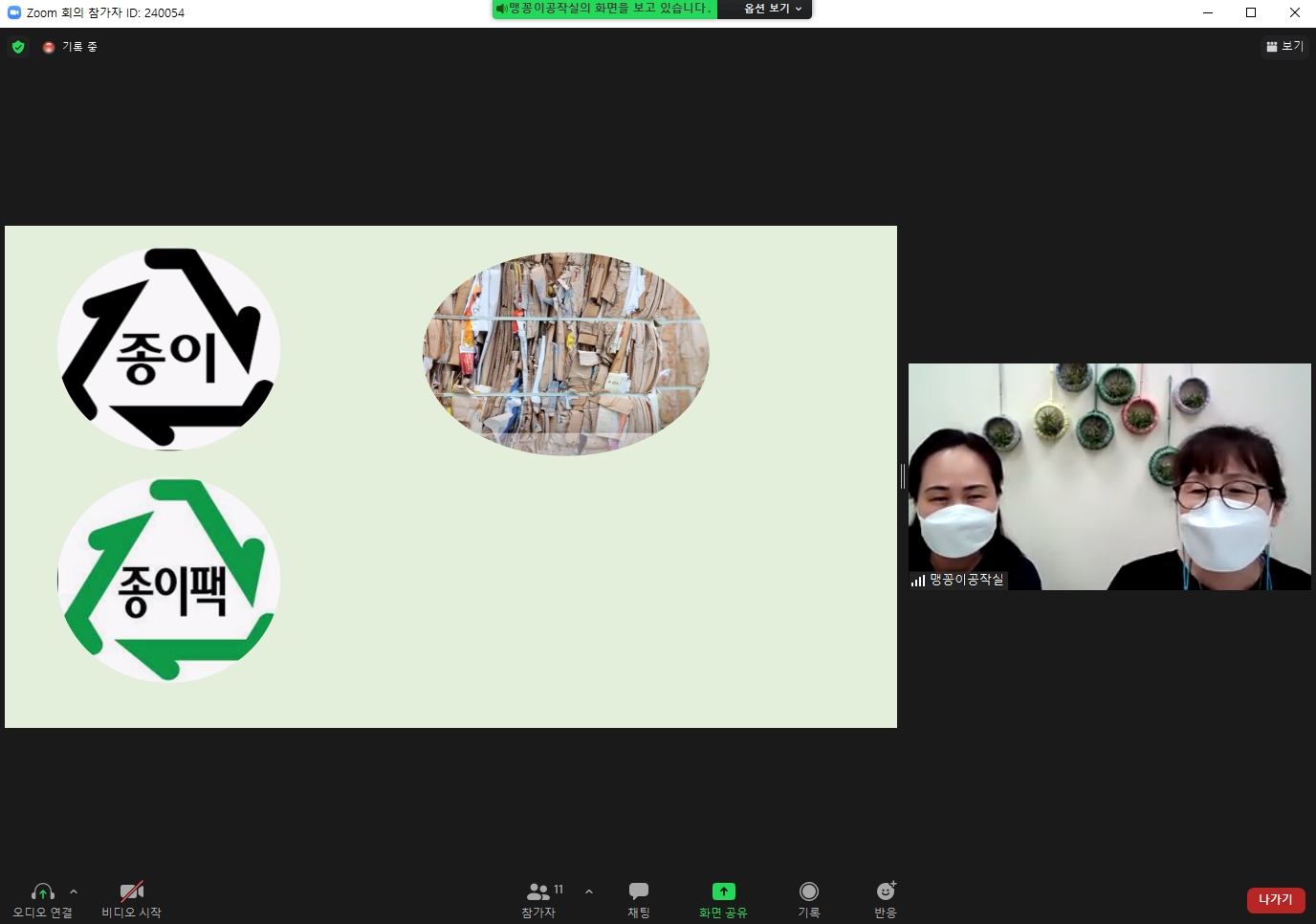1316x924 pixels.
Task: Click the 기록 record icon
Action: tap(809, 891)
